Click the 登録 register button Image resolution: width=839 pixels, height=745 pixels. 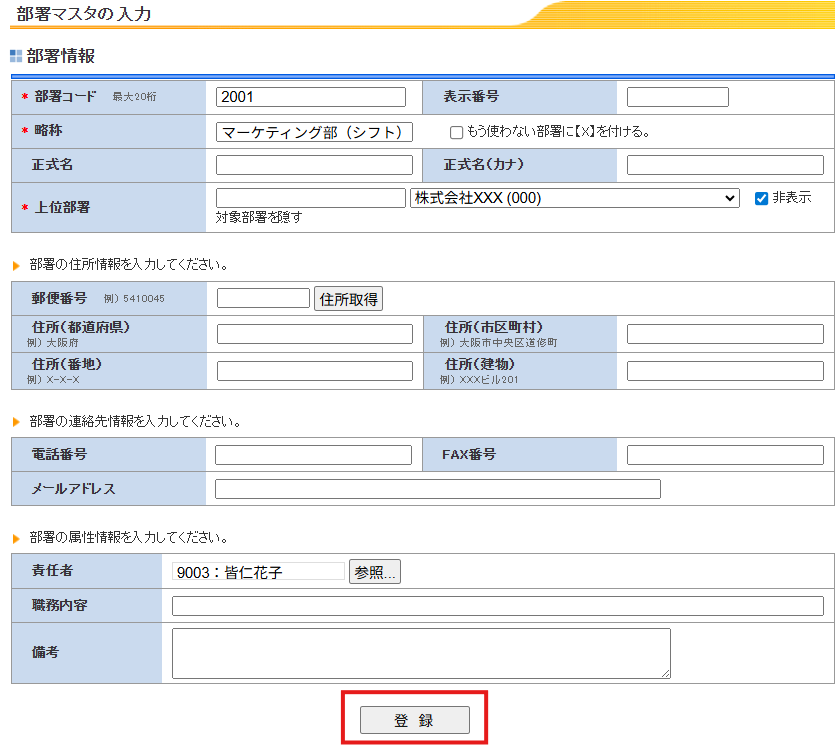(414, 720)
